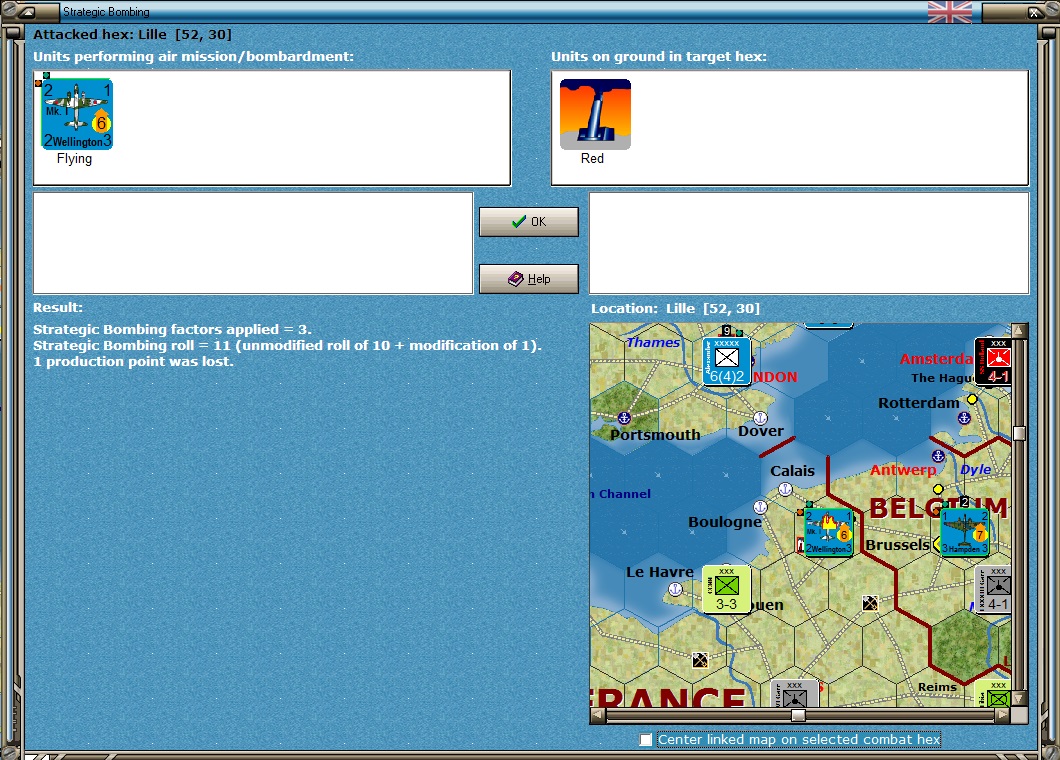Confirm the bombing result with OK
The image size is (1060, 760).
pyautogui.click(x=529, y=222)
